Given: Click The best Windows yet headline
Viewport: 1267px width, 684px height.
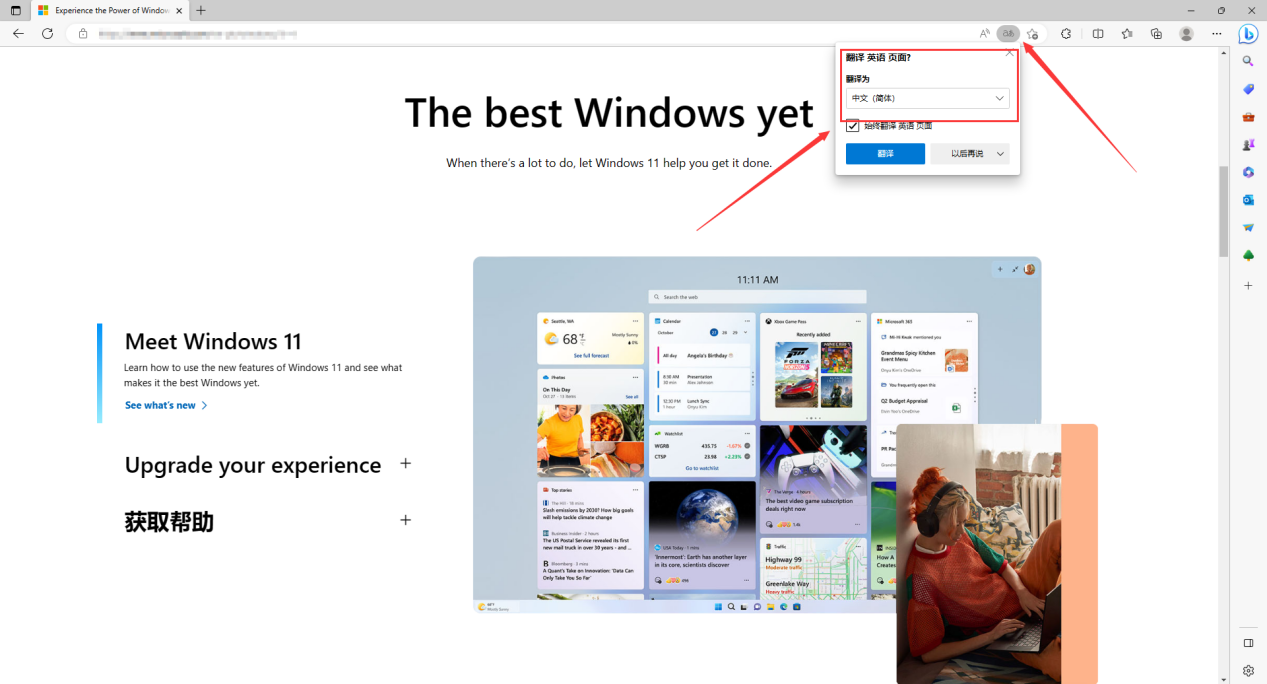Looking at the screenshot, I should (609, 113).
